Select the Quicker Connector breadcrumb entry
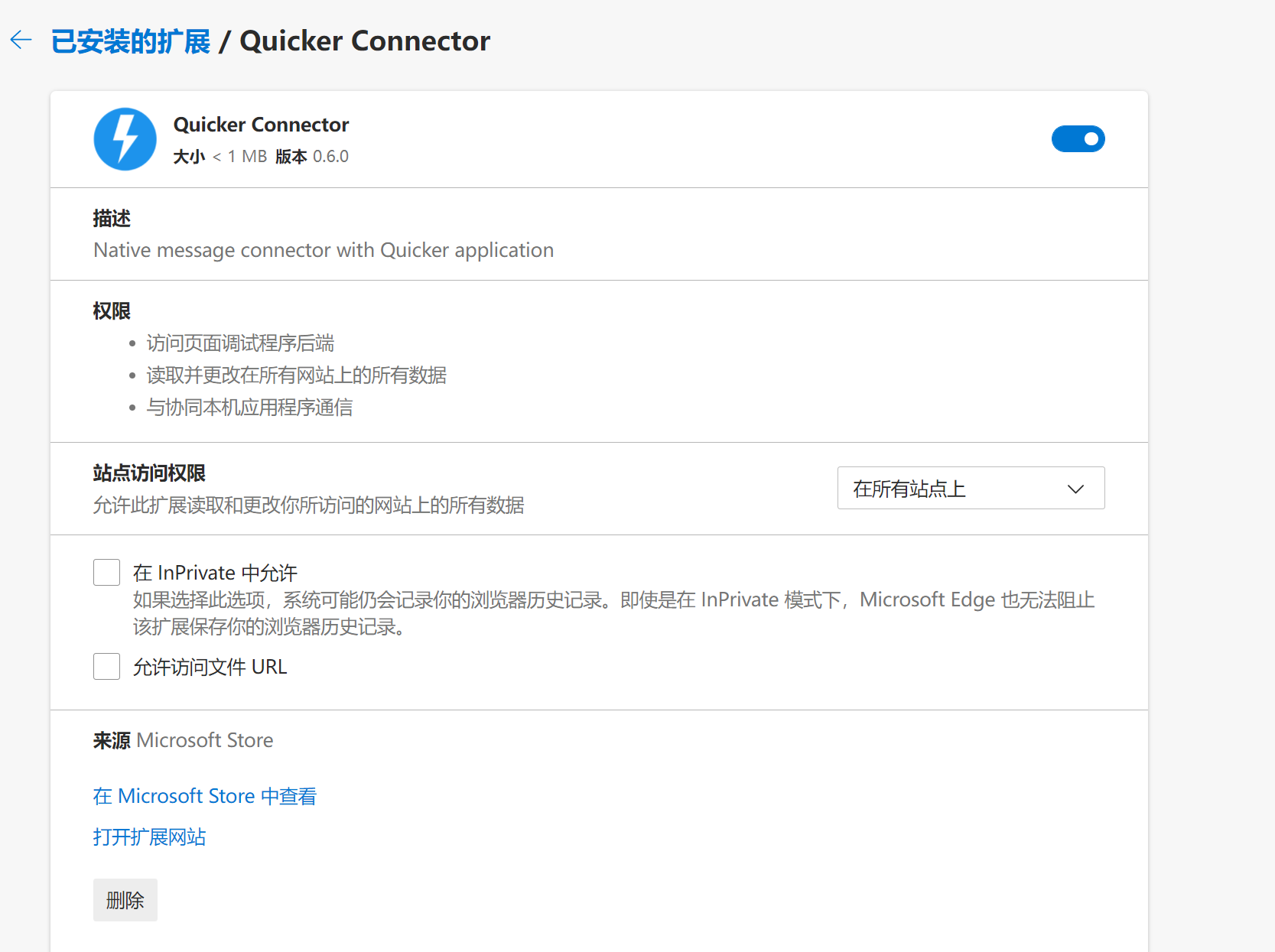 tap(365, 40)
